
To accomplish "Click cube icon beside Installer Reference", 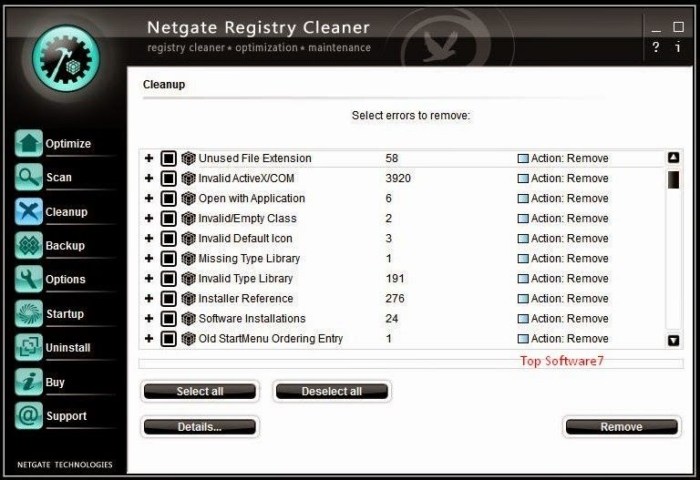I will tap(188, 298).
